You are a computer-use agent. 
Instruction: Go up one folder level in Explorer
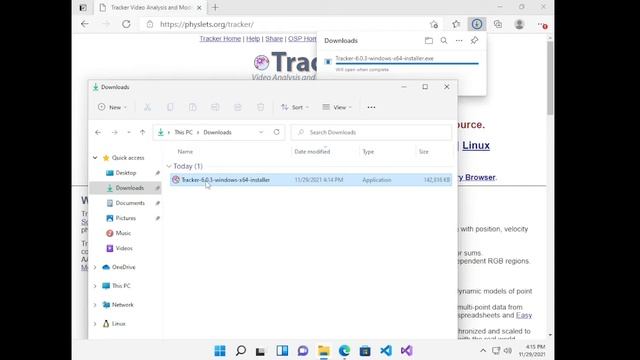142,132
